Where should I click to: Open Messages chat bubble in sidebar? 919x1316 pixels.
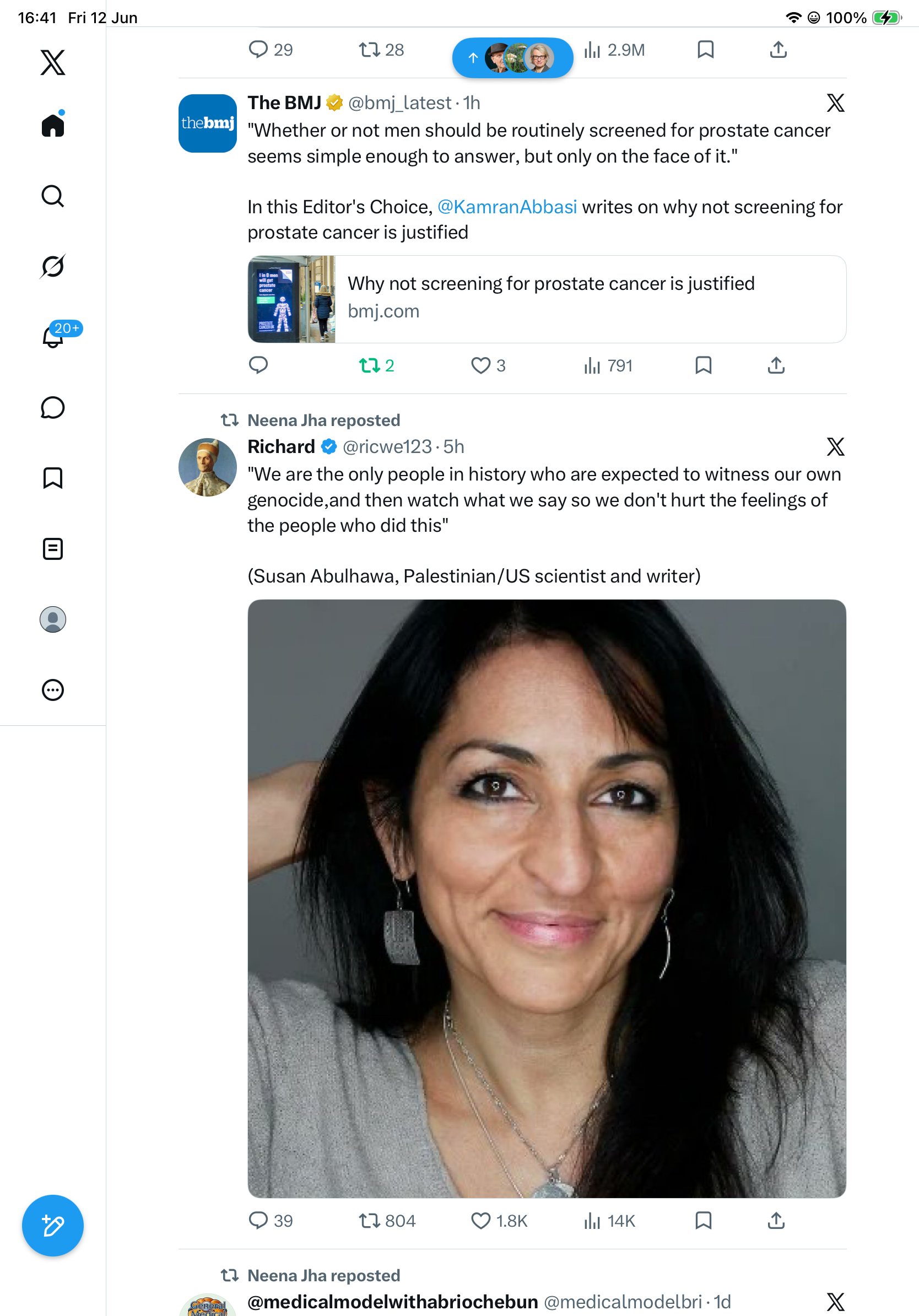53,407
